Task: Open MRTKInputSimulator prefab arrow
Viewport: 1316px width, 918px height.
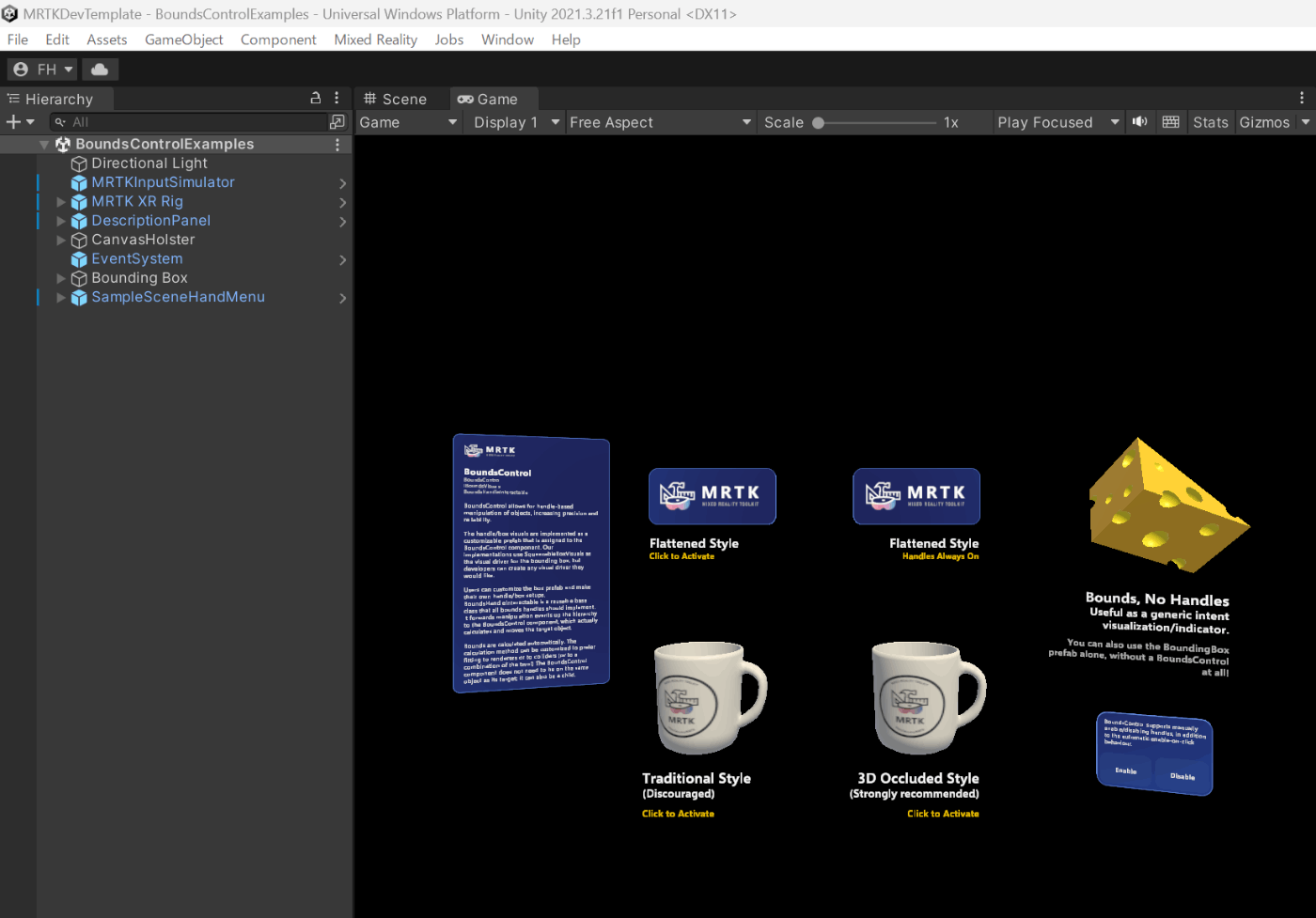Action: tap(342, 183)
